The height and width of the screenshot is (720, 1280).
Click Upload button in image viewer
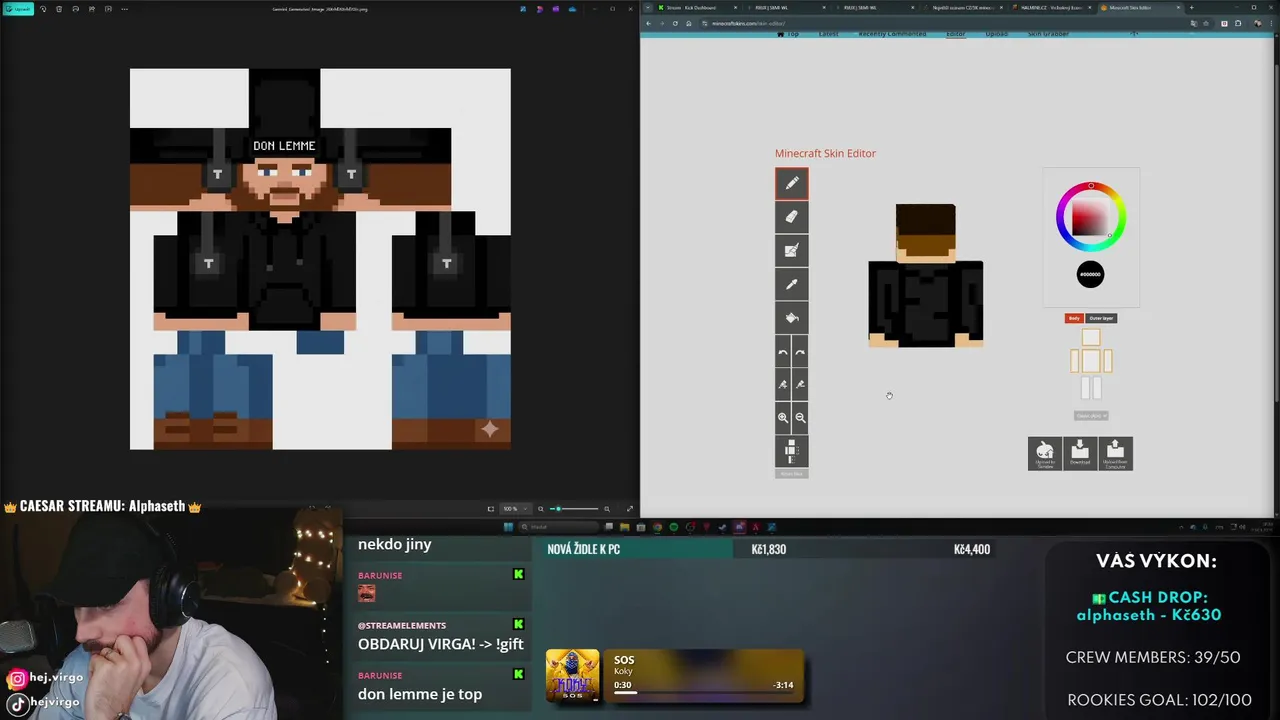point(19,9)
